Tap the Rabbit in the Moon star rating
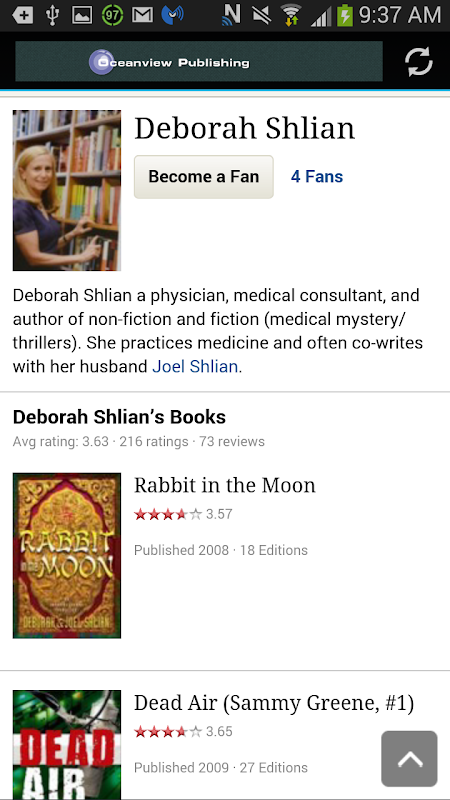 tap(183, 514)
